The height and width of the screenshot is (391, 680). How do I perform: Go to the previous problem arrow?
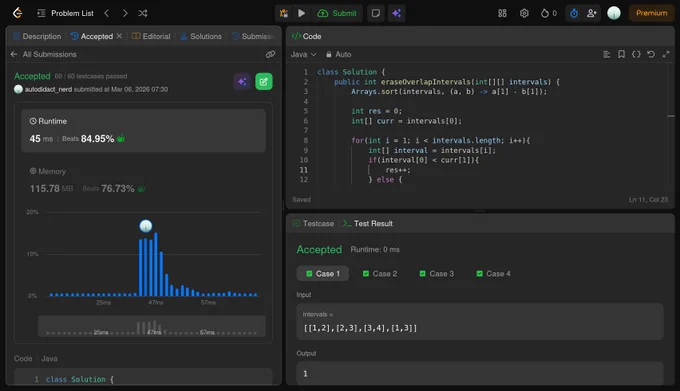(x=107, y=13)
